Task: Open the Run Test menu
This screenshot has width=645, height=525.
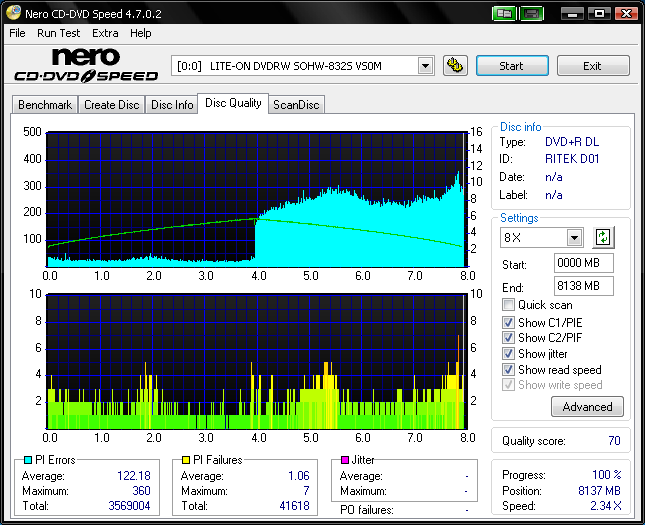Action: (x=58, y=33)
